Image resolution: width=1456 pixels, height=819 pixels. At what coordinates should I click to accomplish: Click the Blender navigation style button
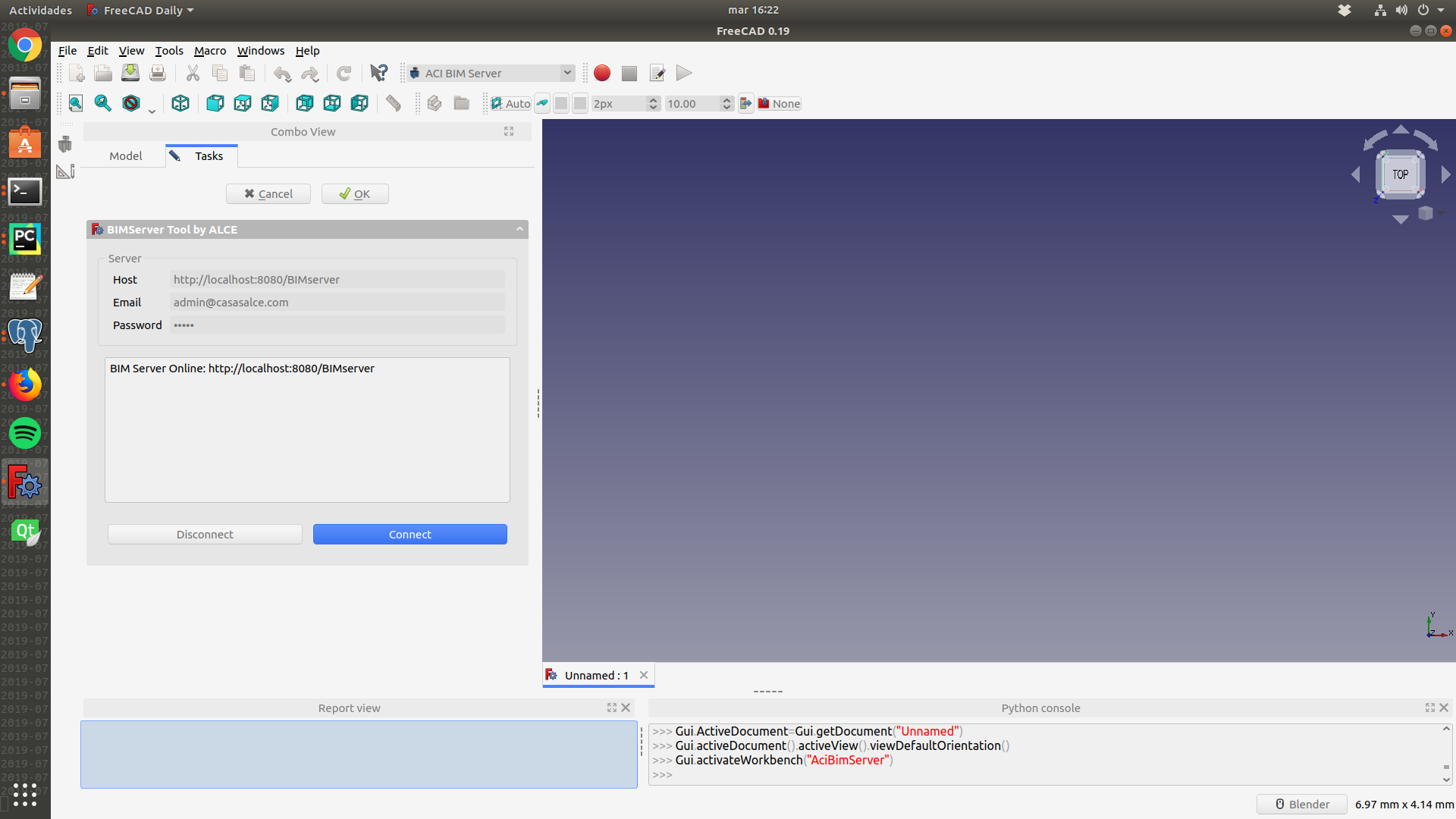point(1301,805)
